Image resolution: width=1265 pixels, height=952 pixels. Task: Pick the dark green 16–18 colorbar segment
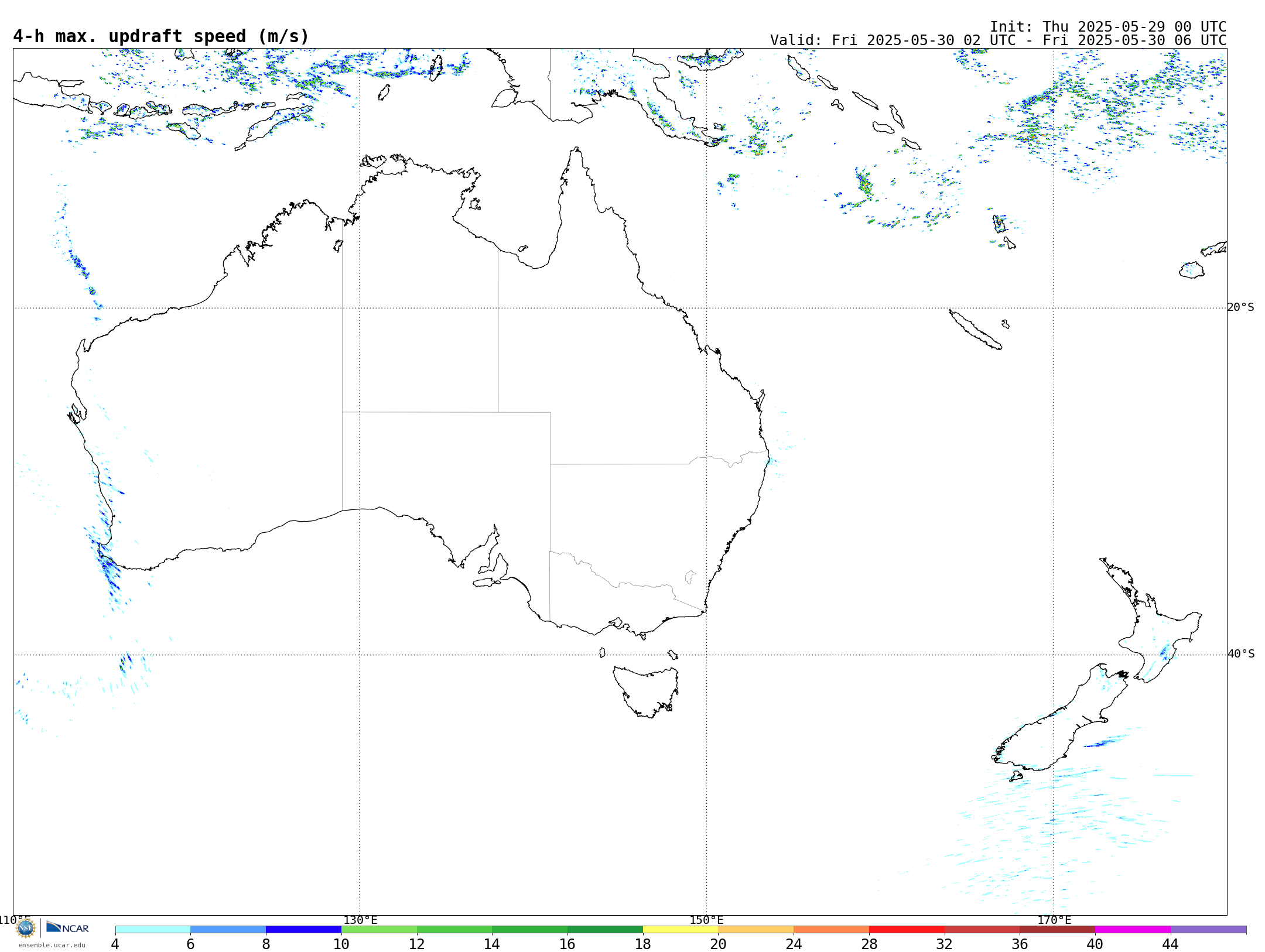tap(605, 929)
